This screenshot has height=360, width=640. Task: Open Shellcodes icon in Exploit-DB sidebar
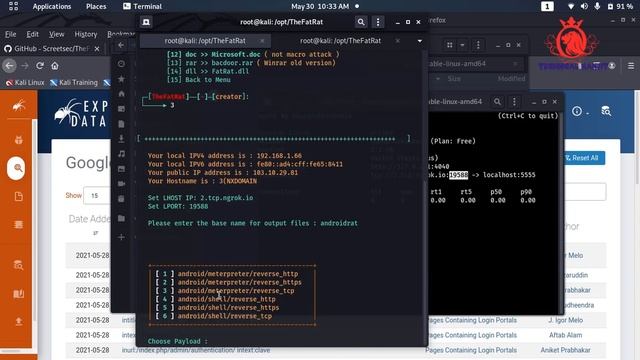click(18, 224)
